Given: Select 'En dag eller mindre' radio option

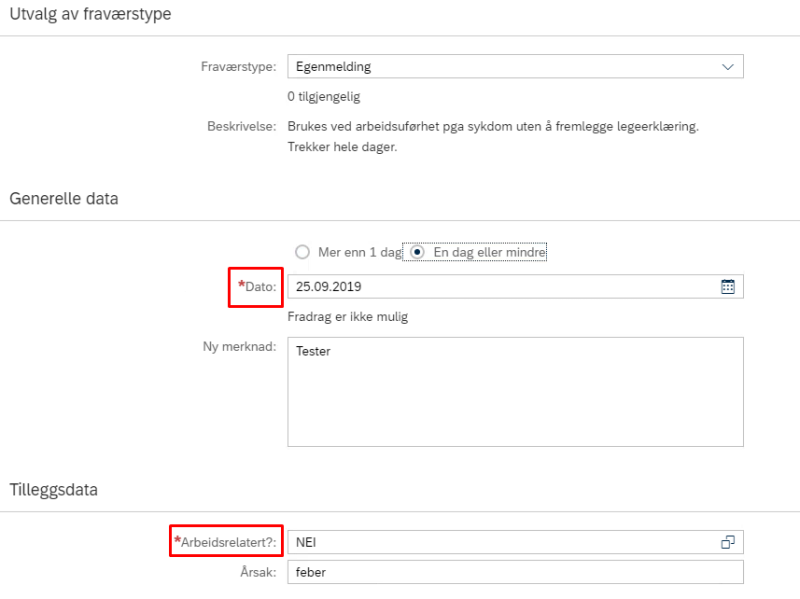Looking at the screenshot, I should point(417,252).
